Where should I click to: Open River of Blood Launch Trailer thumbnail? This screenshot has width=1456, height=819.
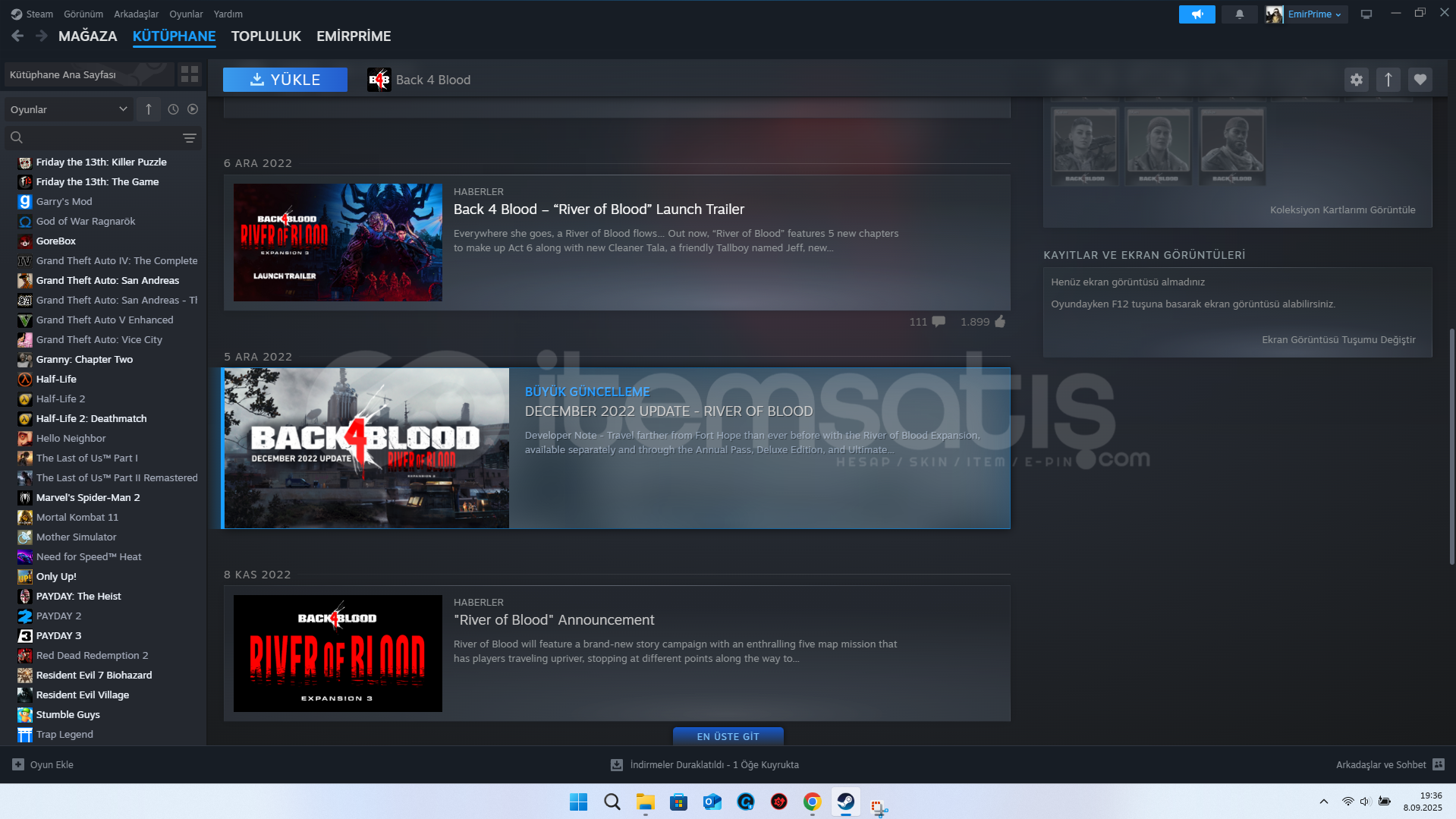tap(338, 242)
